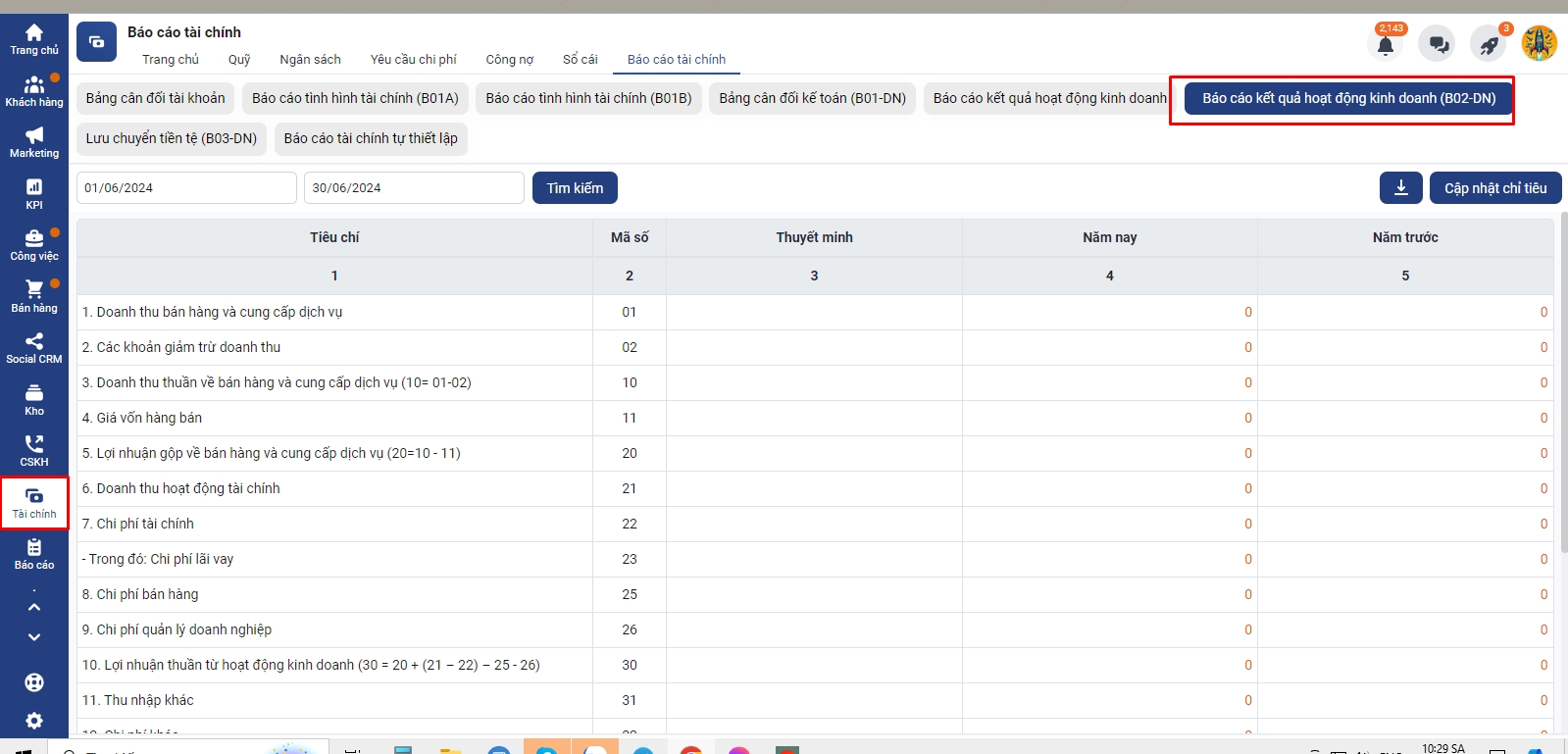Go to the KPI module
Viewport: 1568px width, 754px height.
[34, 194]
